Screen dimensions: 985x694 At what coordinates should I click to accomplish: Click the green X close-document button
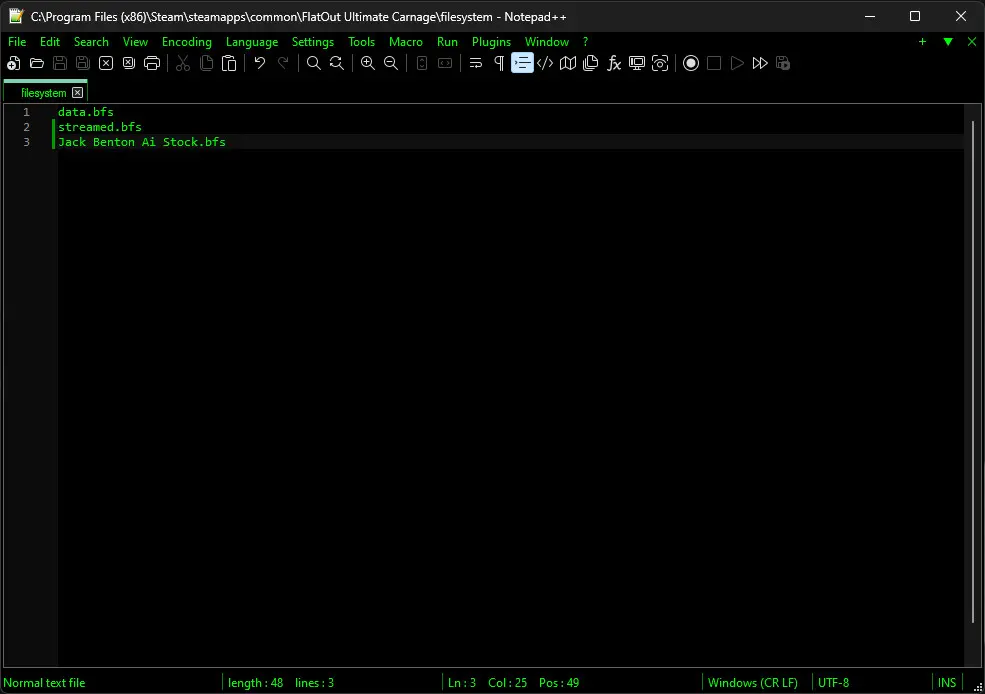972,41
